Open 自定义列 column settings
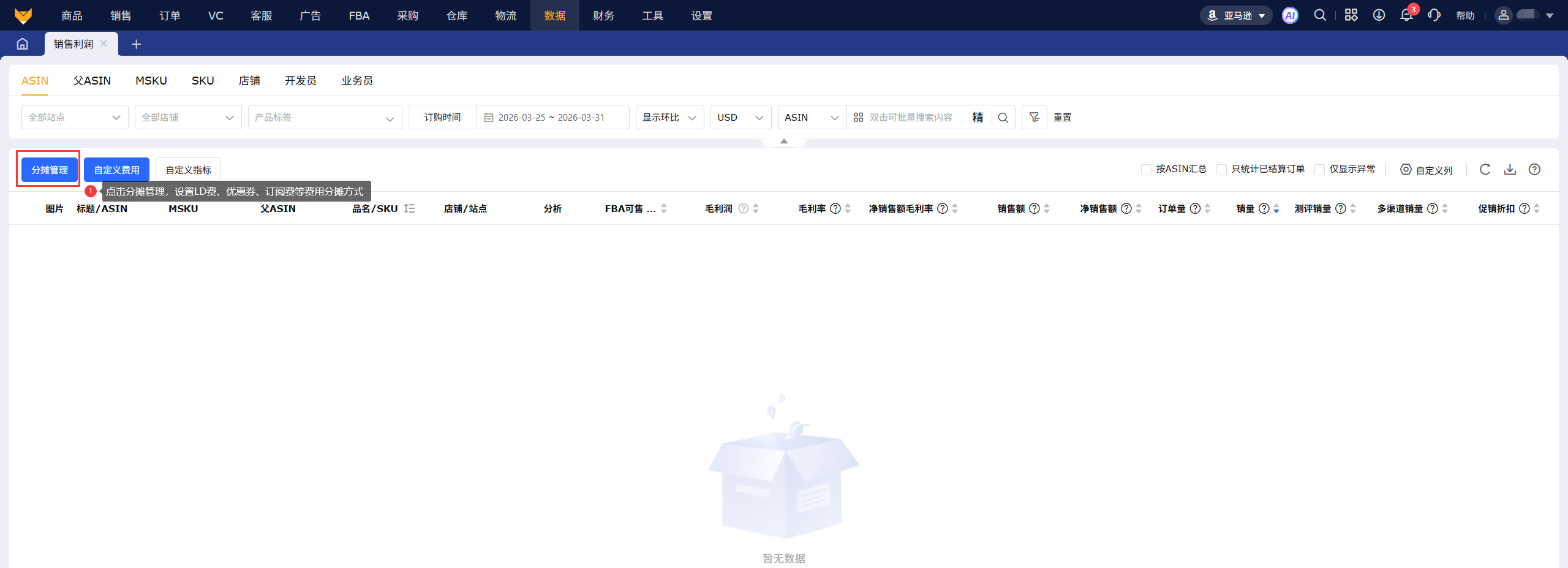Screen dimensions: 1568x568 [1427, 170]
